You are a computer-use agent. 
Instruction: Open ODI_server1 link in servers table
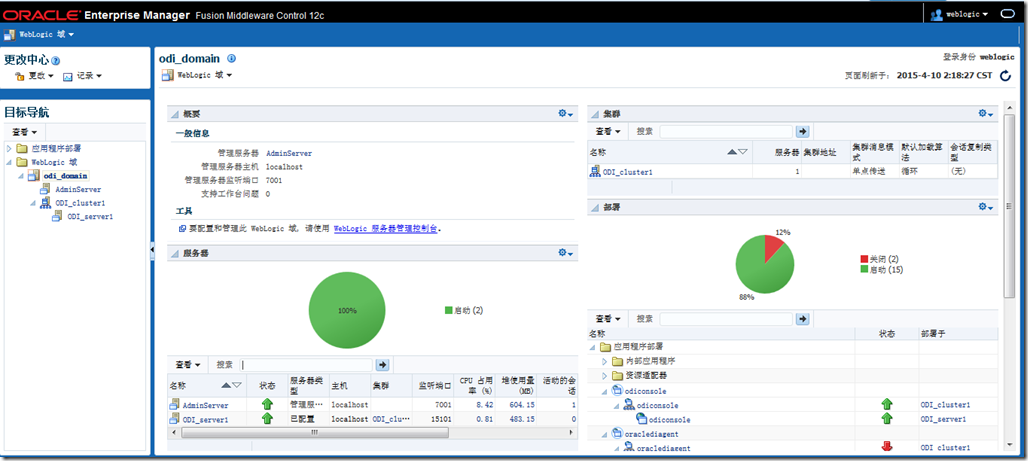pos(205,418)
